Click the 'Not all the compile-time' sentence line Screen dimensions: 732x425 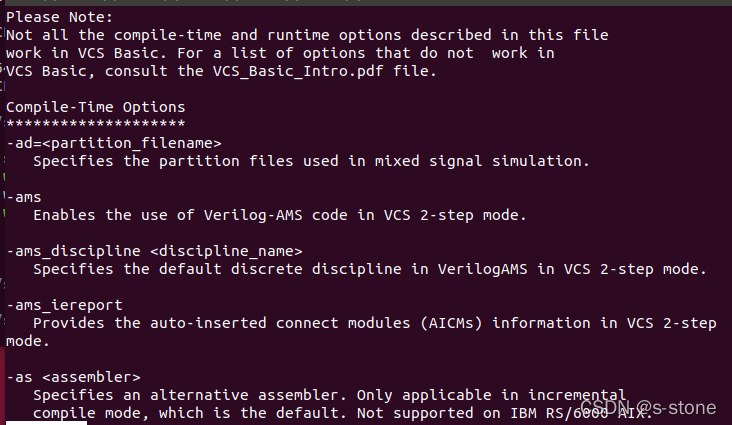[x=307, y=35]
